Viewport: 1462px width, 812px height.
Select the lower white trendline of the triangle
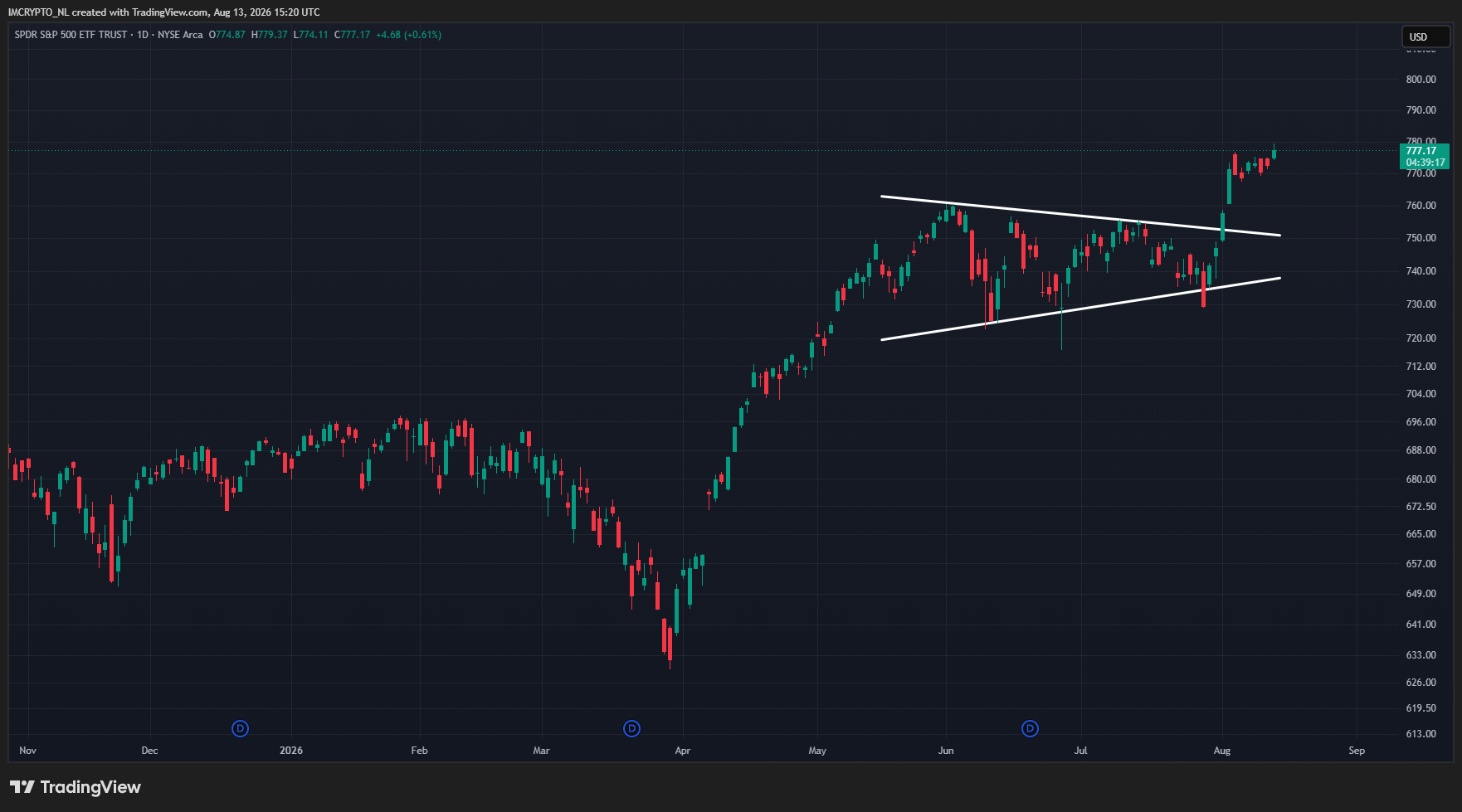coord(1080,309)
